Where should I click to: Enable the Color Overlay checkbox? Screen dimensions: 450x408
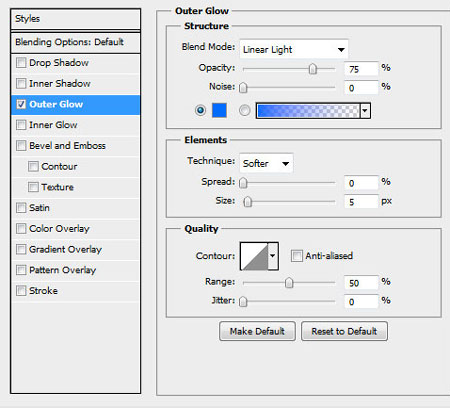(21, 229)
